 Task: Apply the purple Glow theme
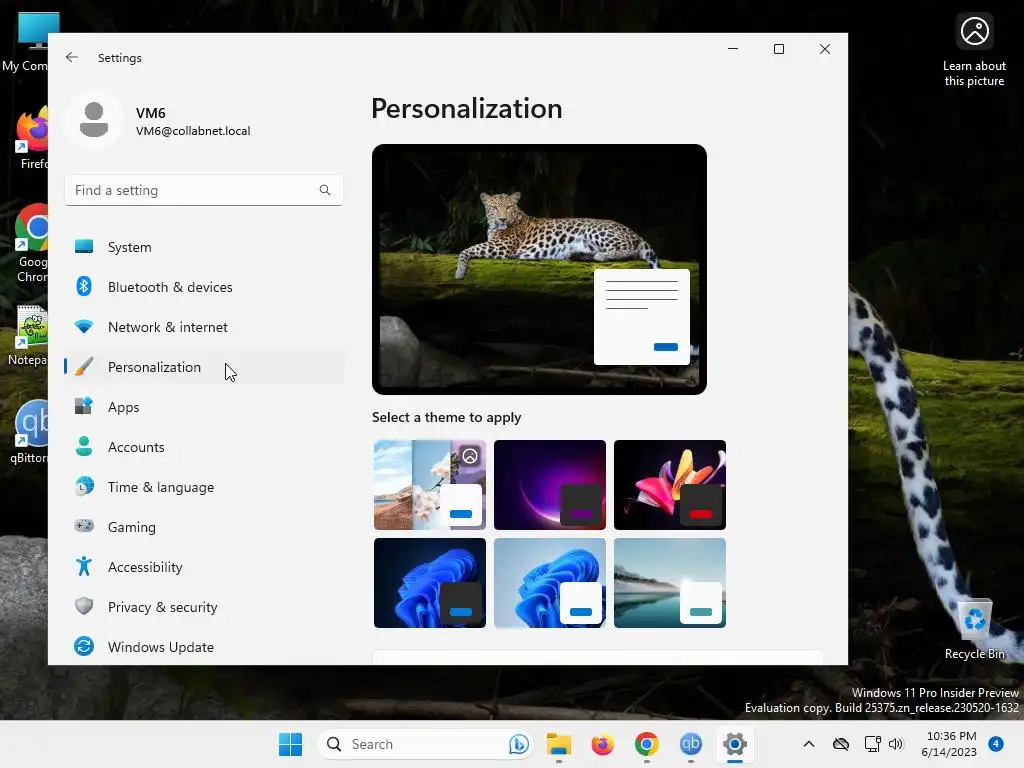click(550, 485)
